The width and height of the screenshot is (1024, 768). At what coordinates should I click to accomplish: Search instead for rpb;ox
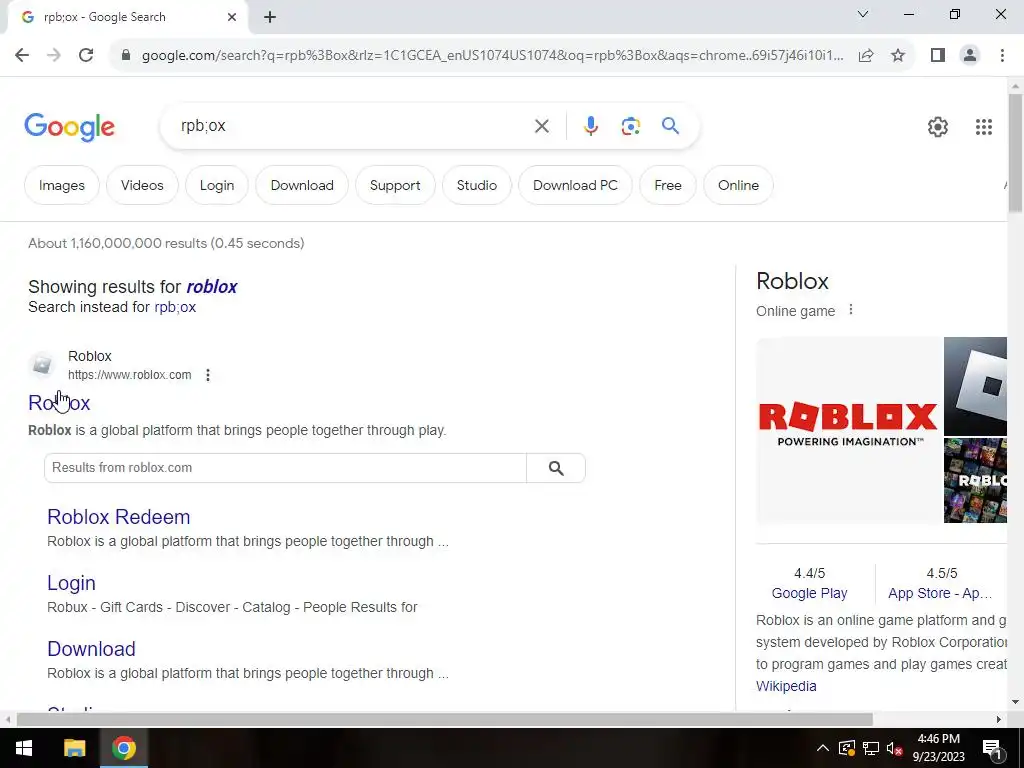coord(175,308)
